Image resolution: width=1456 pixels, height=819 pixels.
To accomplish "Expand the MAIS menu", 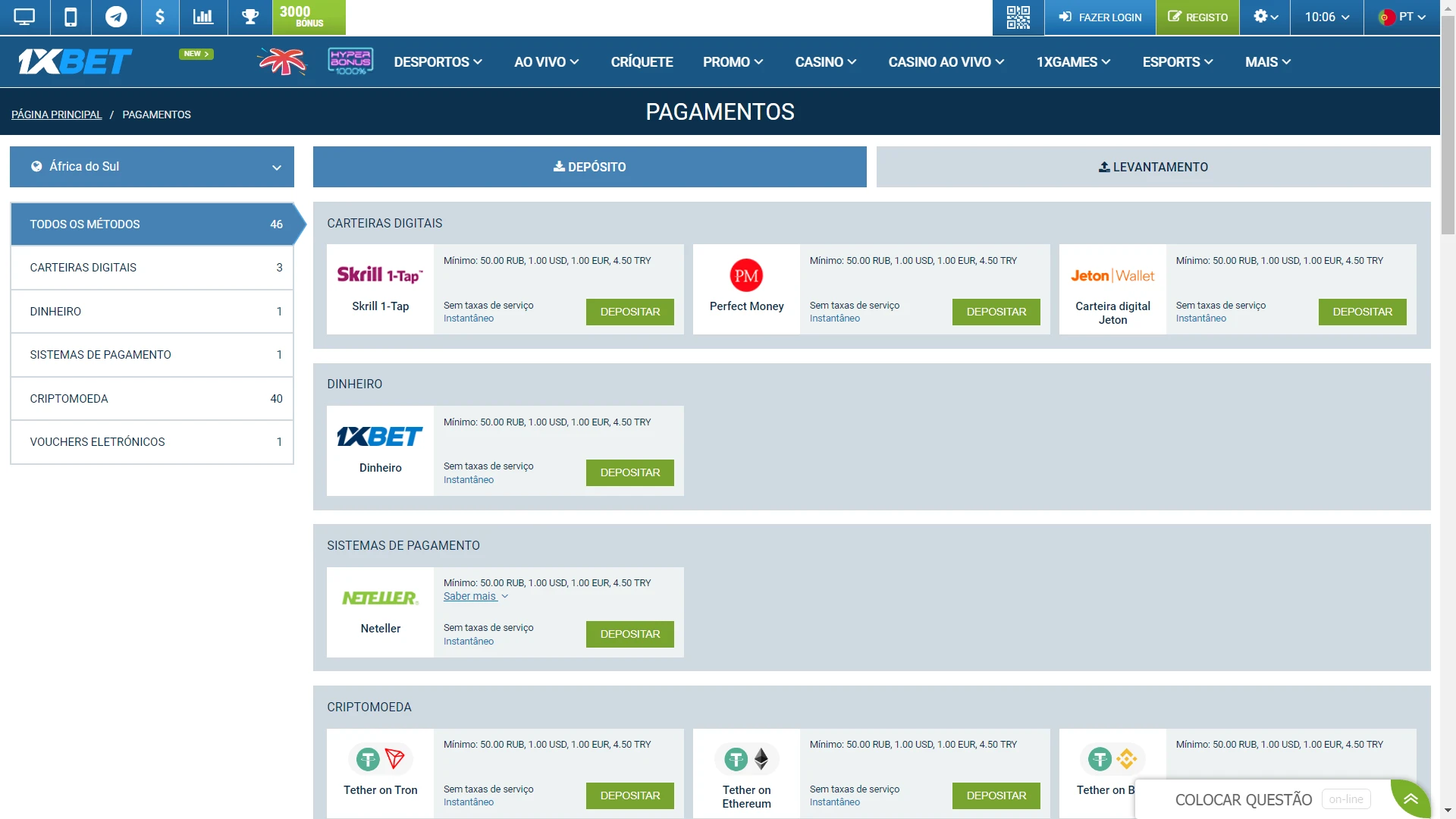I will [x=1267, y=62].
